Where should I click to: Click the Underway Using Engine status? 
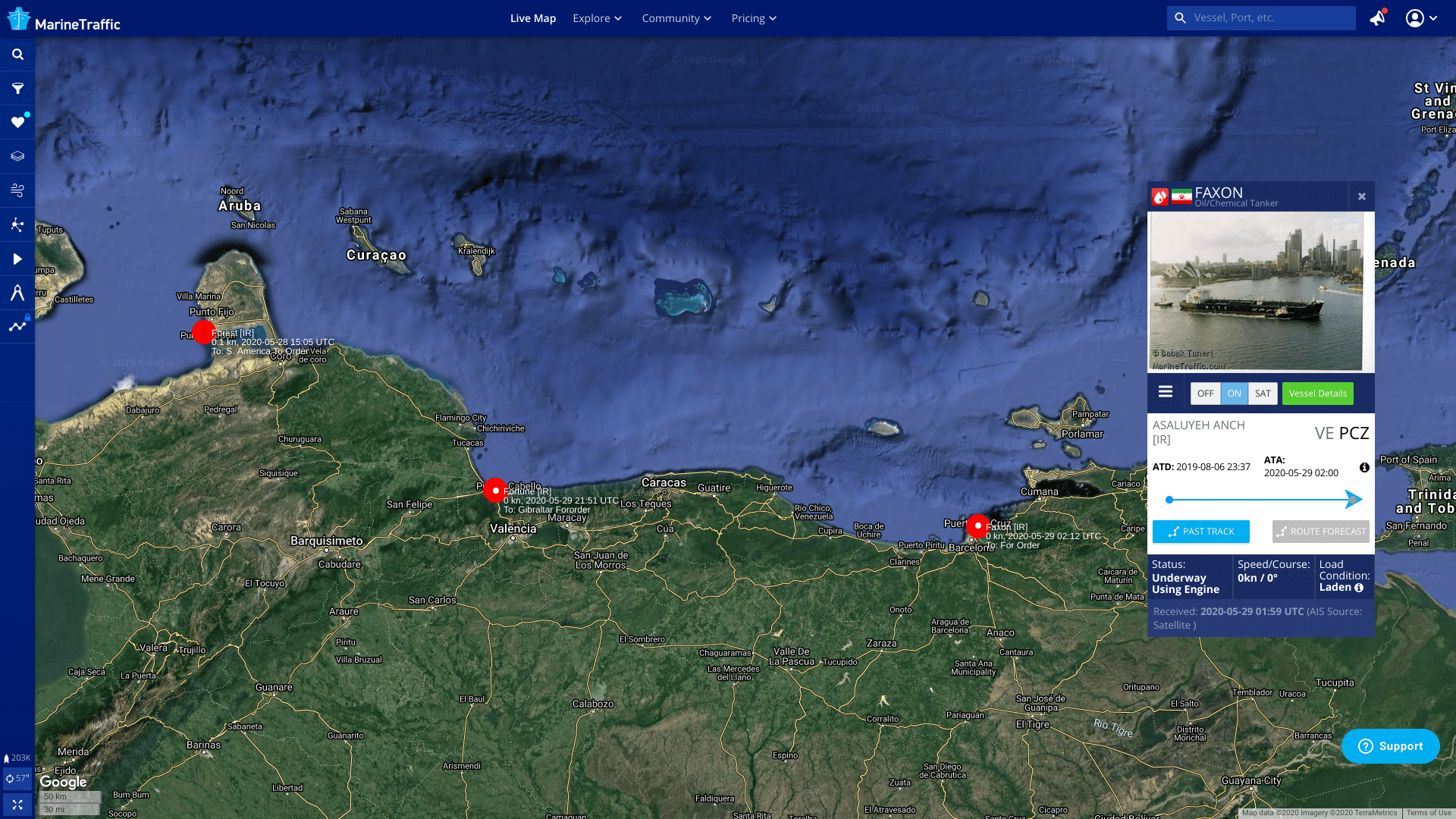pyautogui.click(x=1185, y=583)
